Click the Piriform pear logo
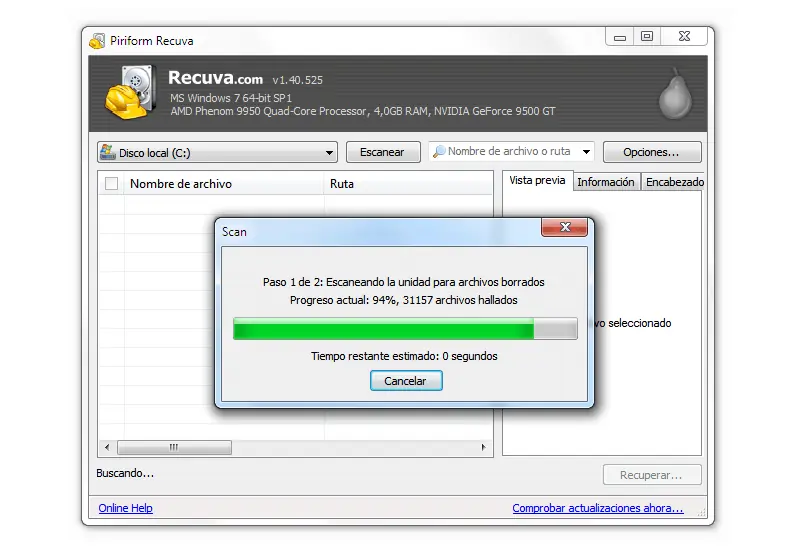Screen dimensions: 800x550 pos(674,93)
